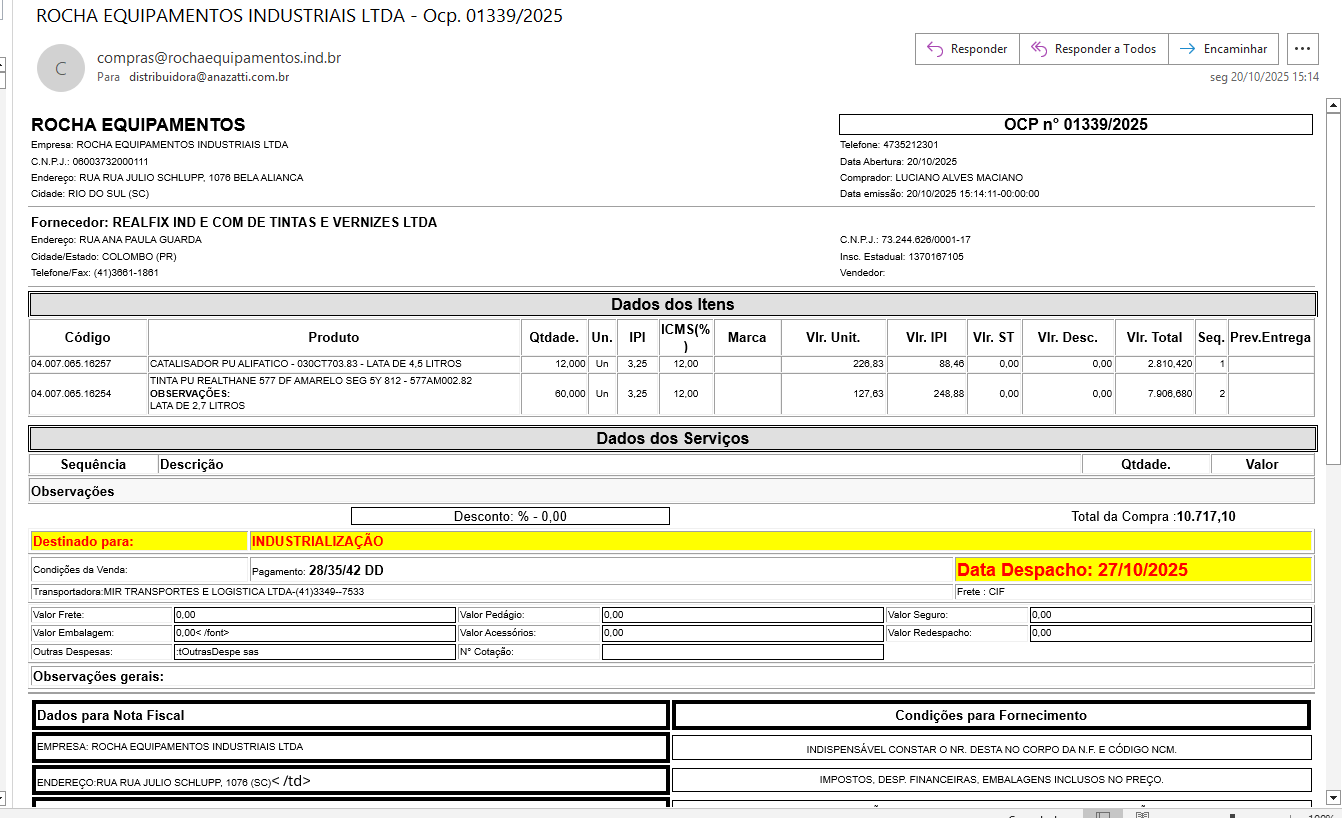Click the Valor Frete value field
This screenshot has height=818, width=1342.
coord(314,615)
